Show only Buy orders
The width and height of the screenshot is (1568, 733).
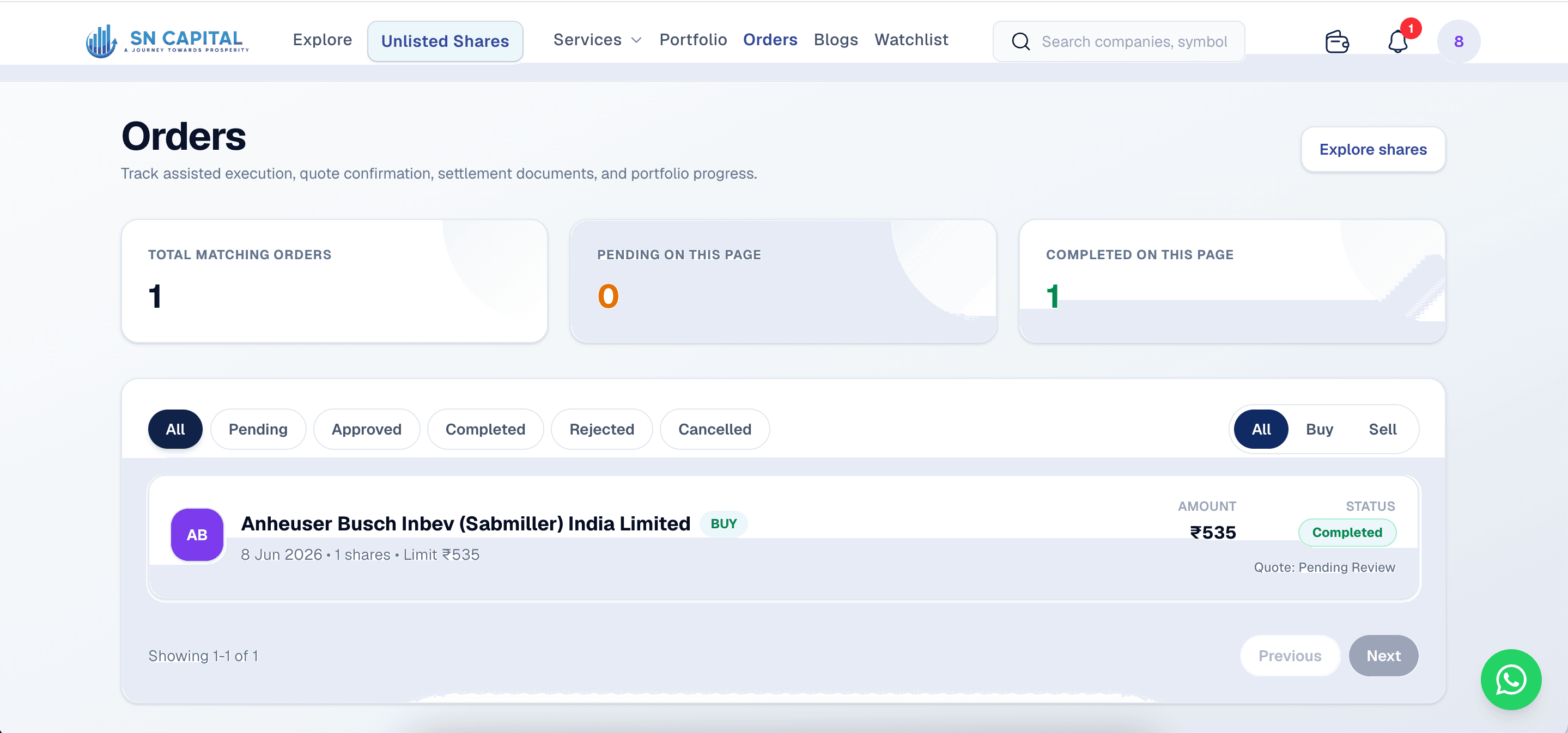click(x=1319, y=429)
